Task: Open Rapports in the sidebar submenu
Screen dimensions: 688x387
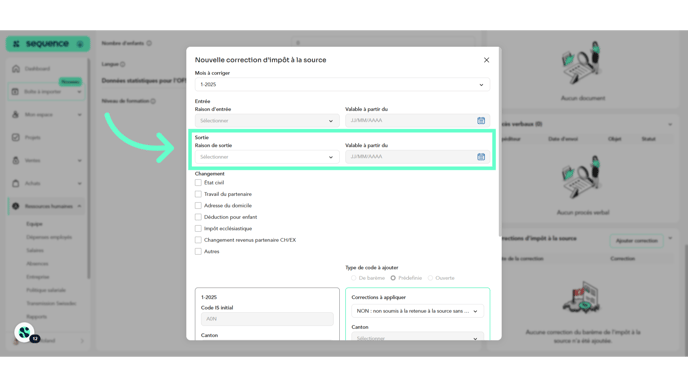Action: tap(36, 316)
